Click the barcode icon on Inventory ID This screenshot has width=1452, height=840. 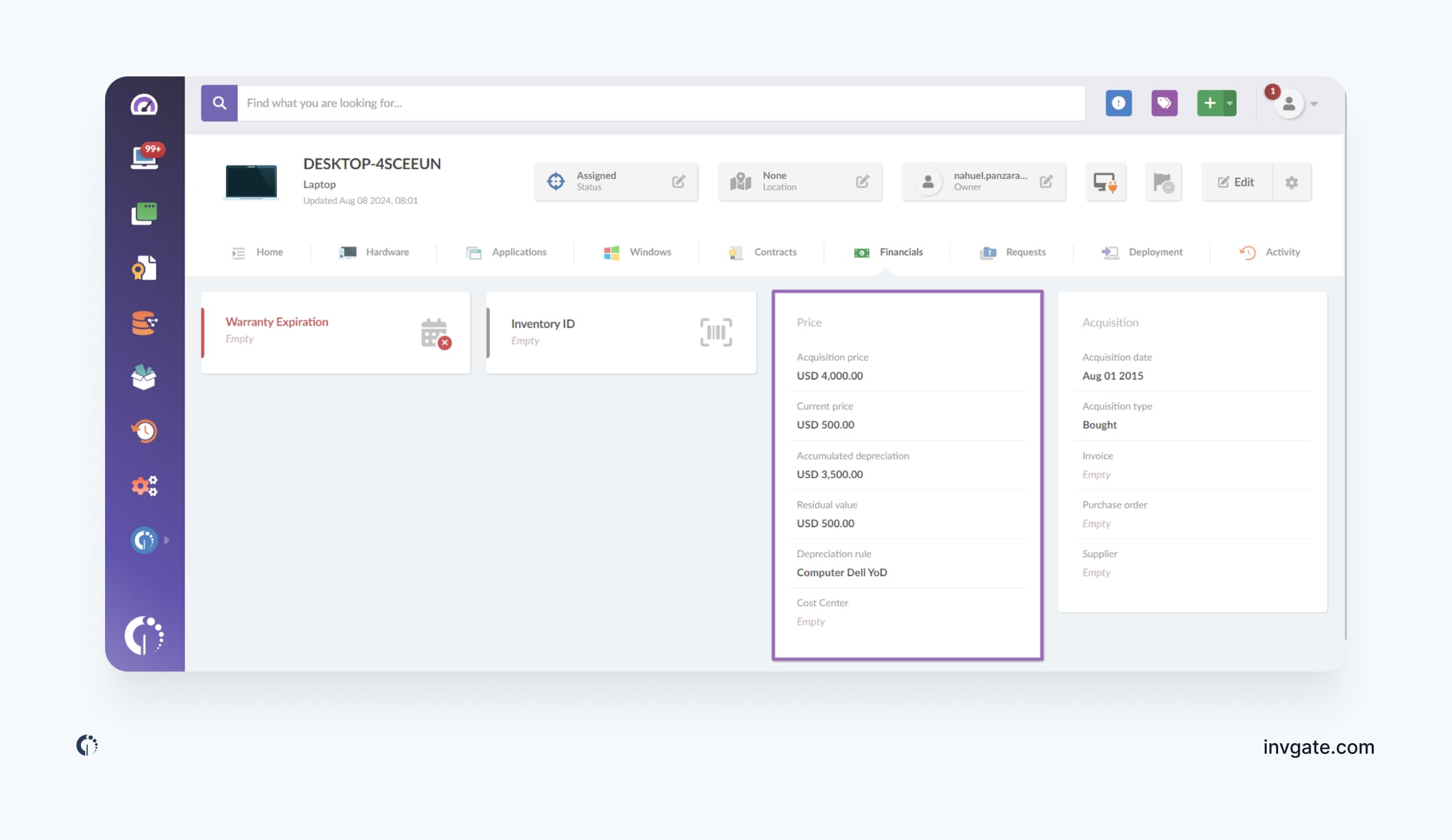pos(716,332)
